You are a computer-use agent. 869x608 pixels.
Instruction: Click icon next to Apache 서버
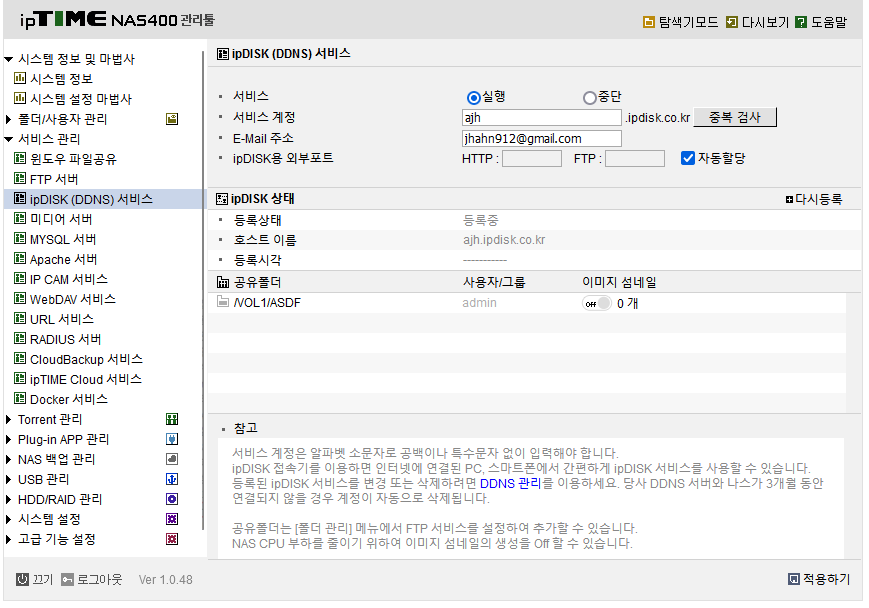tap(20, 258)
